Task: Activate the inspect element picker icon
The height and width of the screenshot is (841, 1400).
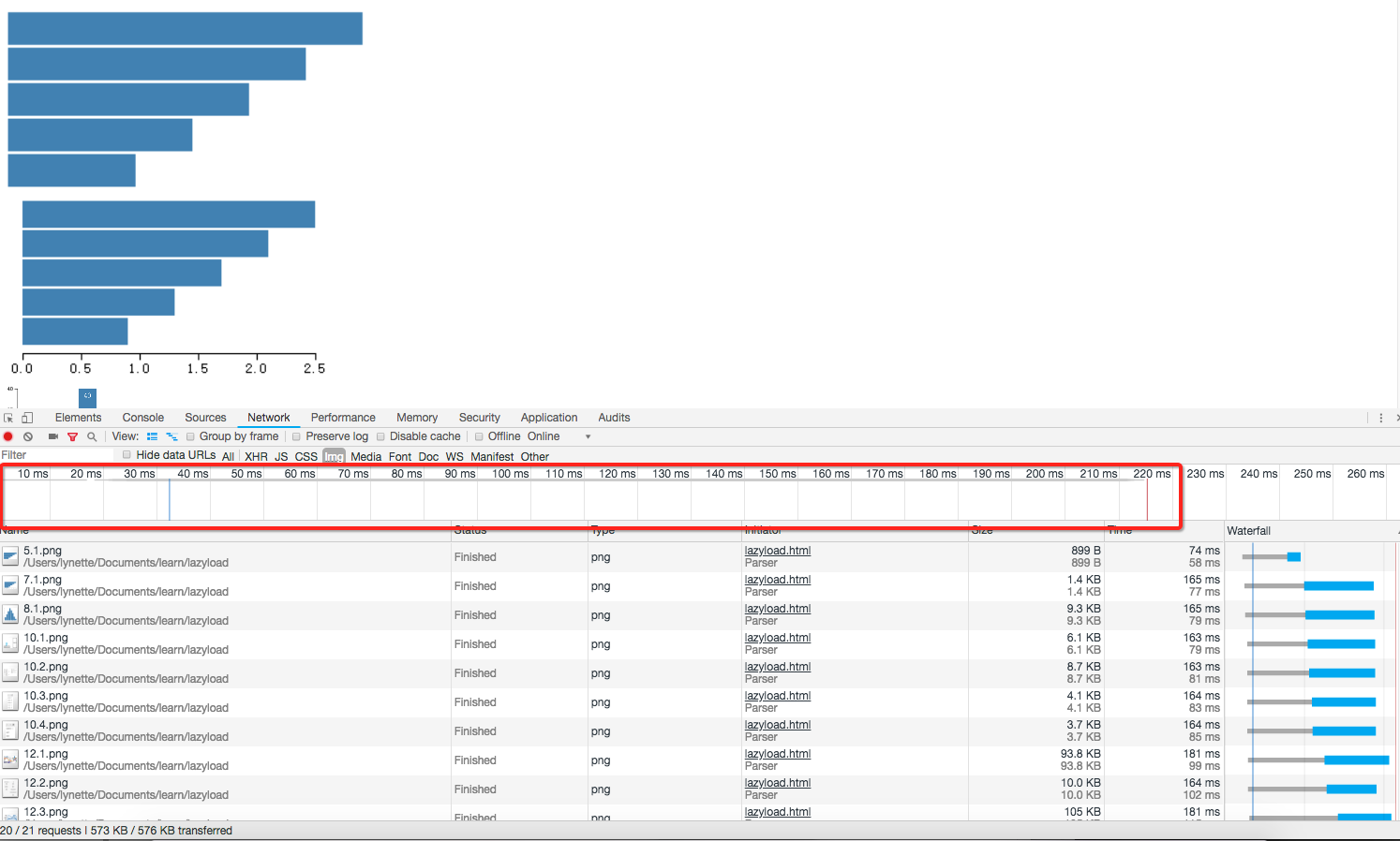Action: (x=8, y=418)
